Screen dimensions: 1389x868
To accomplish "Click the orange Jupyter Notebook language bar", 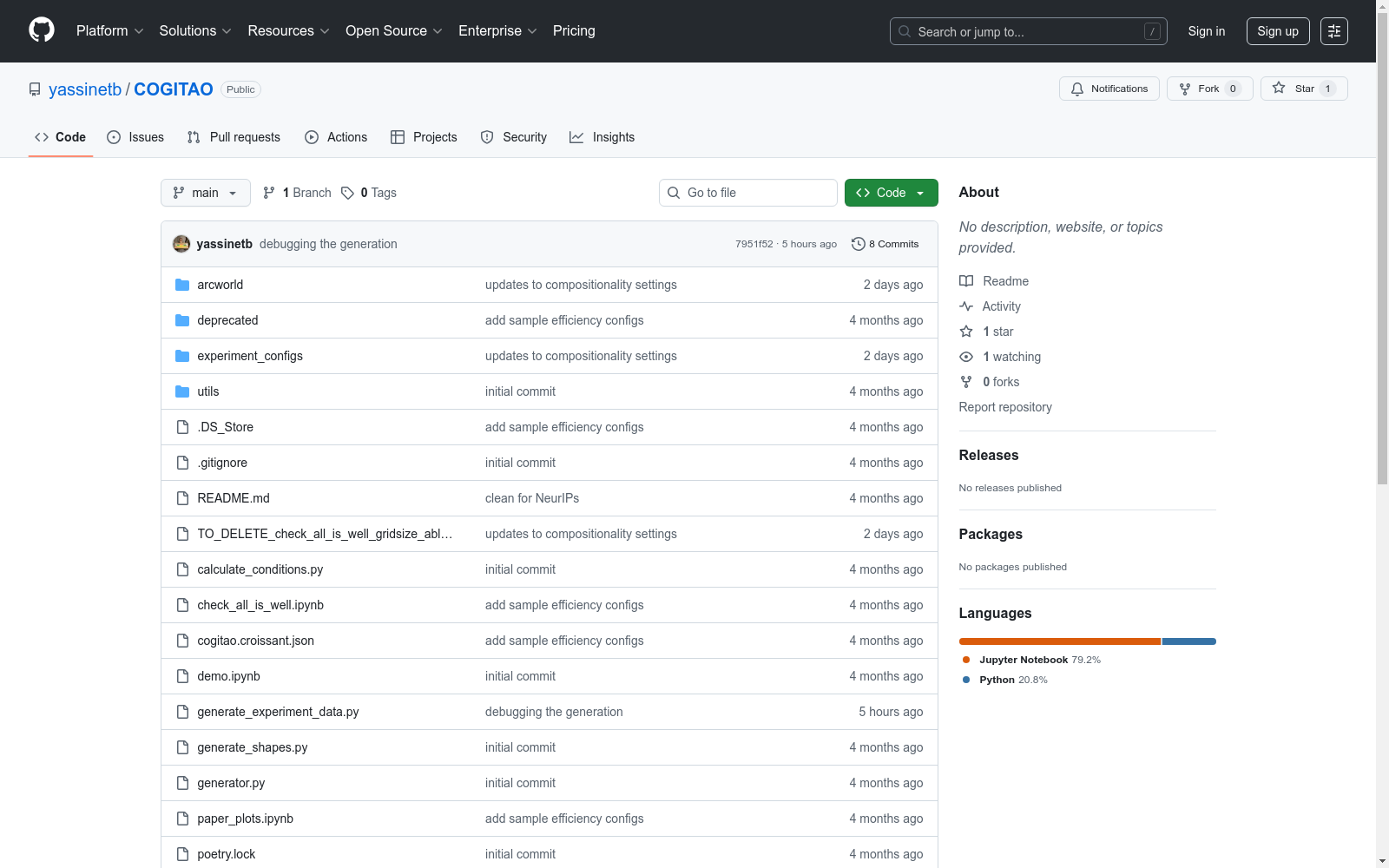I will point(1060,641).
